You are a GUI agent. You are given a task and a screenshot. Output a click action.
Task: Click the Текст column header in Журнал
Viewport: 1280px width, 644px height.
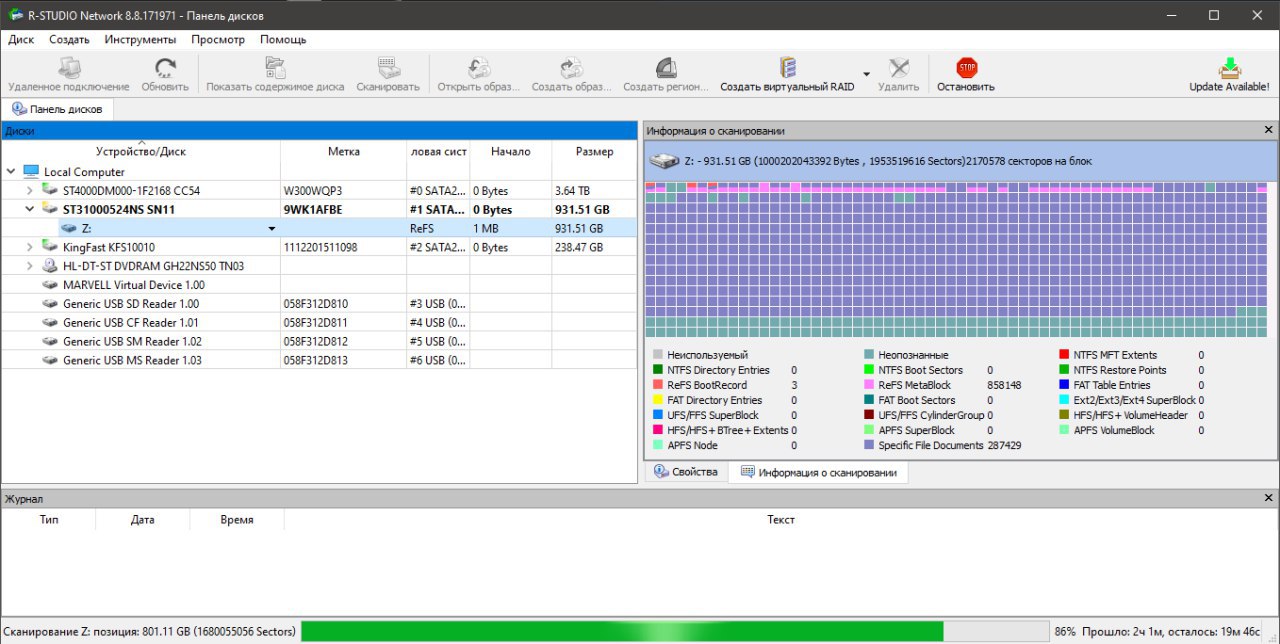click(x=780, y=520)
